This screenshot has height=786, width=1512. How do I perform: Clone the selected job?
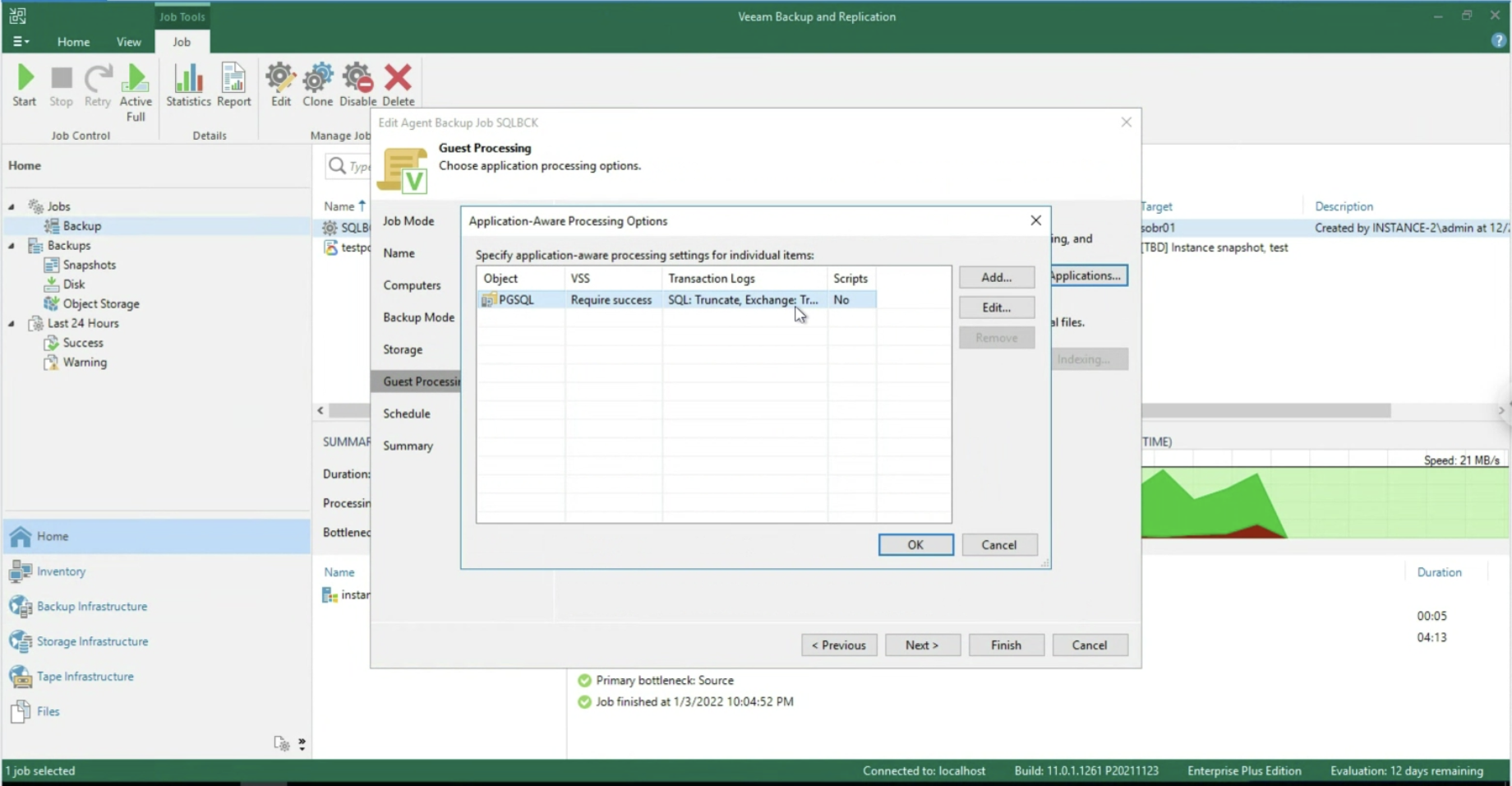(x=317, y=86)
